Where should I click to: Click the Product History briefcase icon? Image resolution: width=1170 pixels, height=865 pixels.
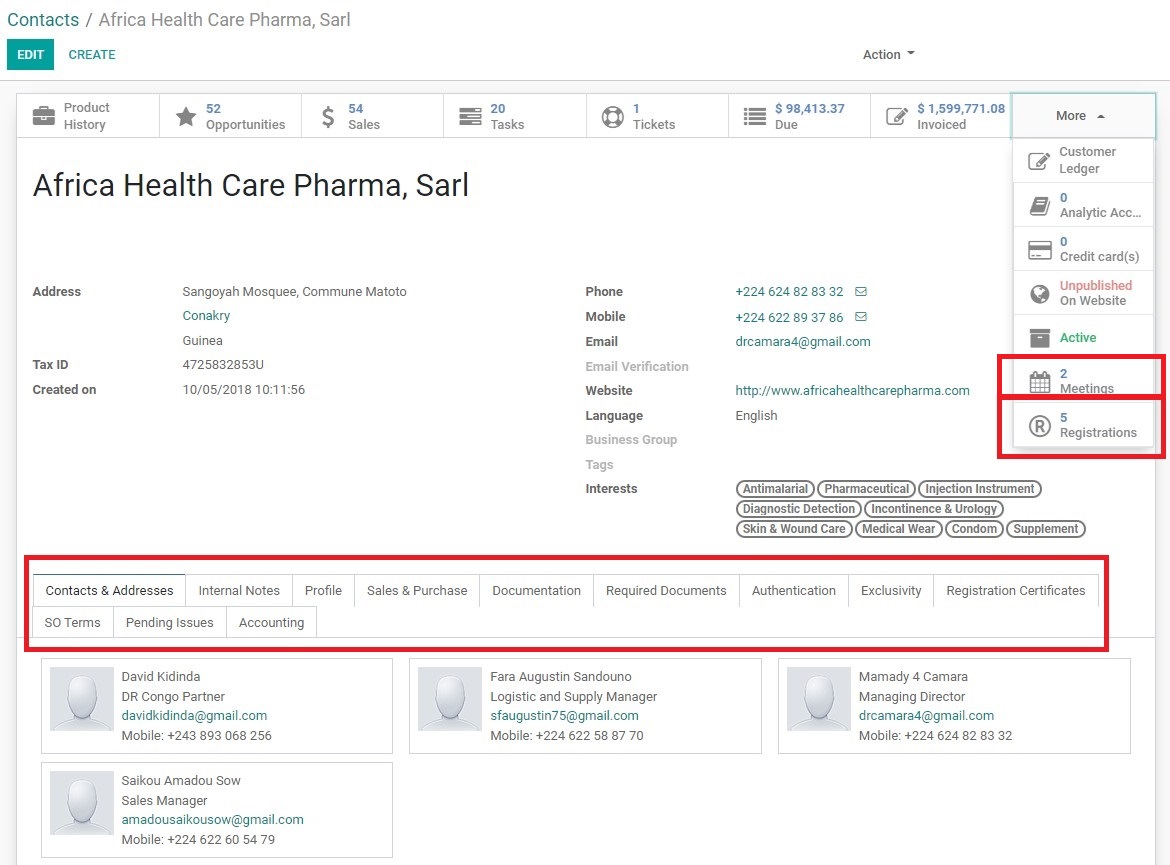(x=44, y=116)
